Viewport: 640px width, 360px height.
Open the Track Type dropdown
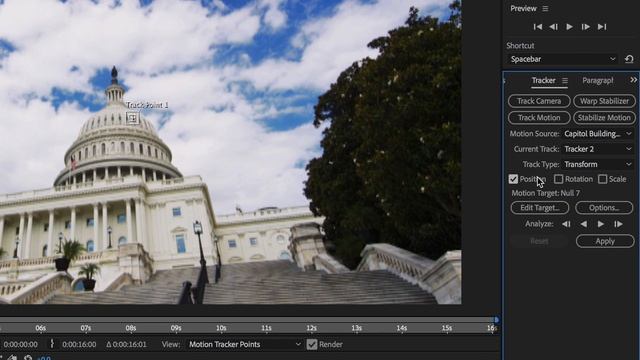click(x=598, y=164)
